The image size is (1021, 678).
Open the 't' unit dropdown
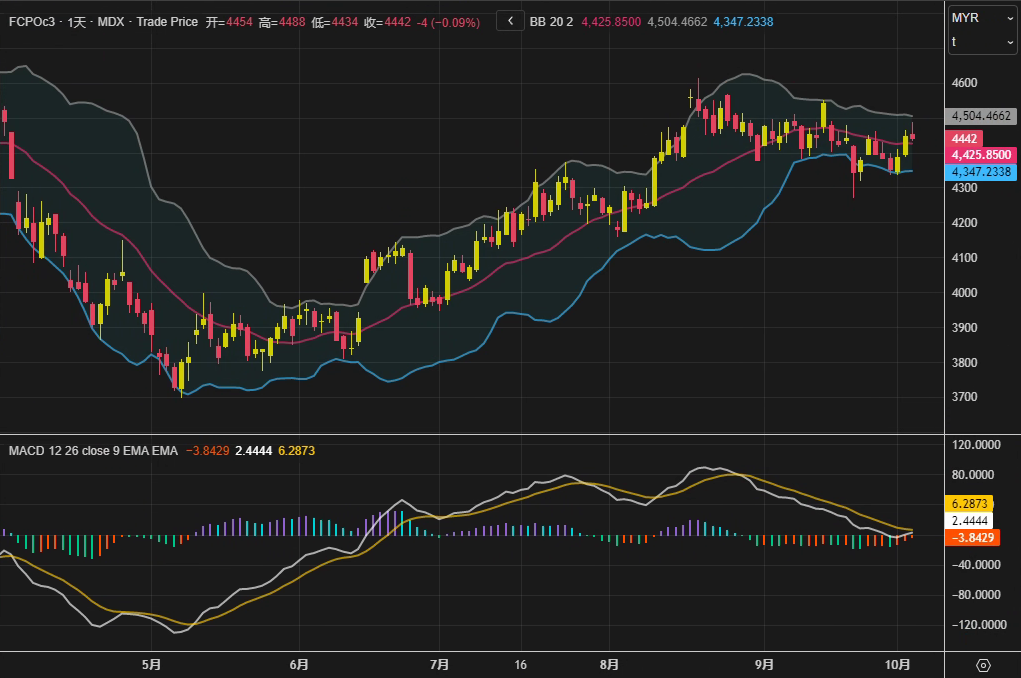point(982,41)
